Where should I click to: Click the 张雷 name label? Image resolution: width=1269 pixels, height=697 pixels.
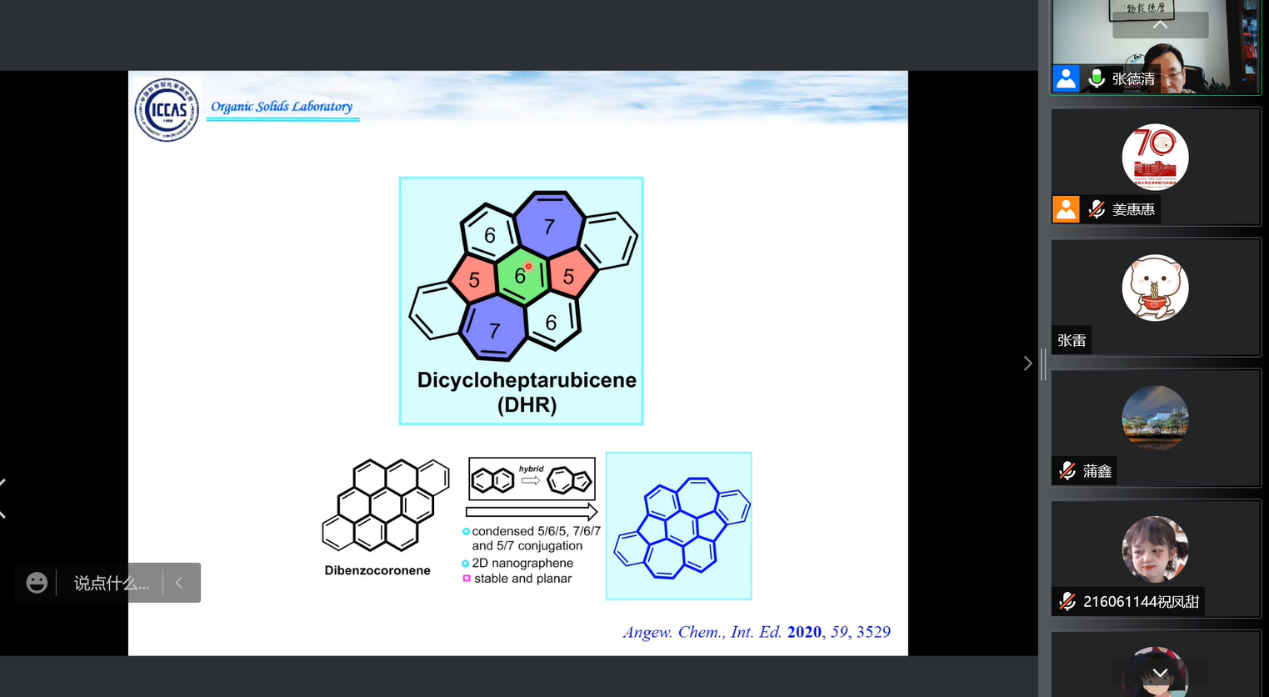click(1072, 340)
